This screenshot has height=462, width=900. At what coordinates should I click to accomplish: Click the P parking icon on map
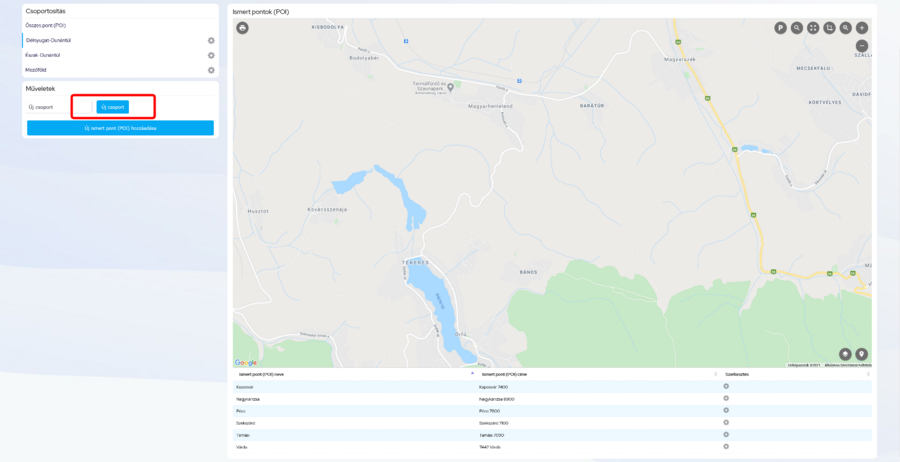pyautogui.click(x=780, y=28)
